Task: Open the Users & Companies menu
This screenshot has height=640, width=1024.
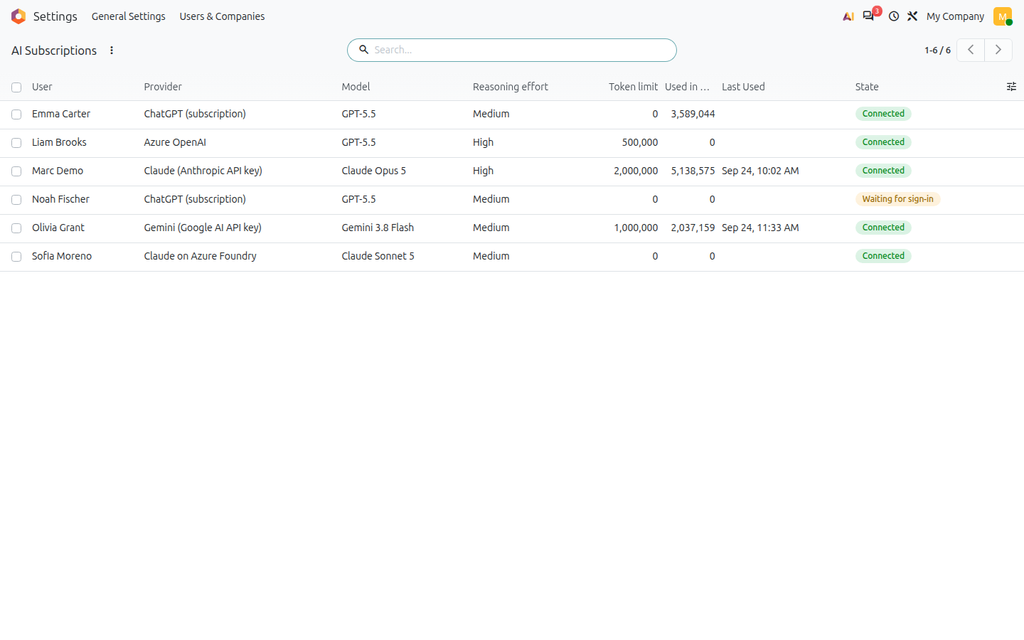Action: pos(222,16)
